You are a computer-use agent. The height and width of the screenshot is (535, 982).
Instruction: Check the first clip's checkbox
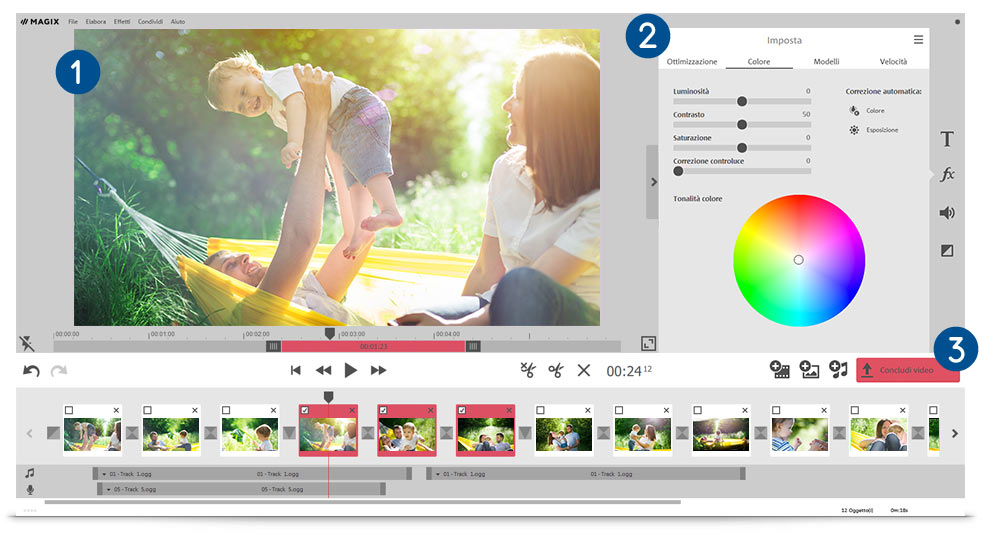(x=69, y=410)
